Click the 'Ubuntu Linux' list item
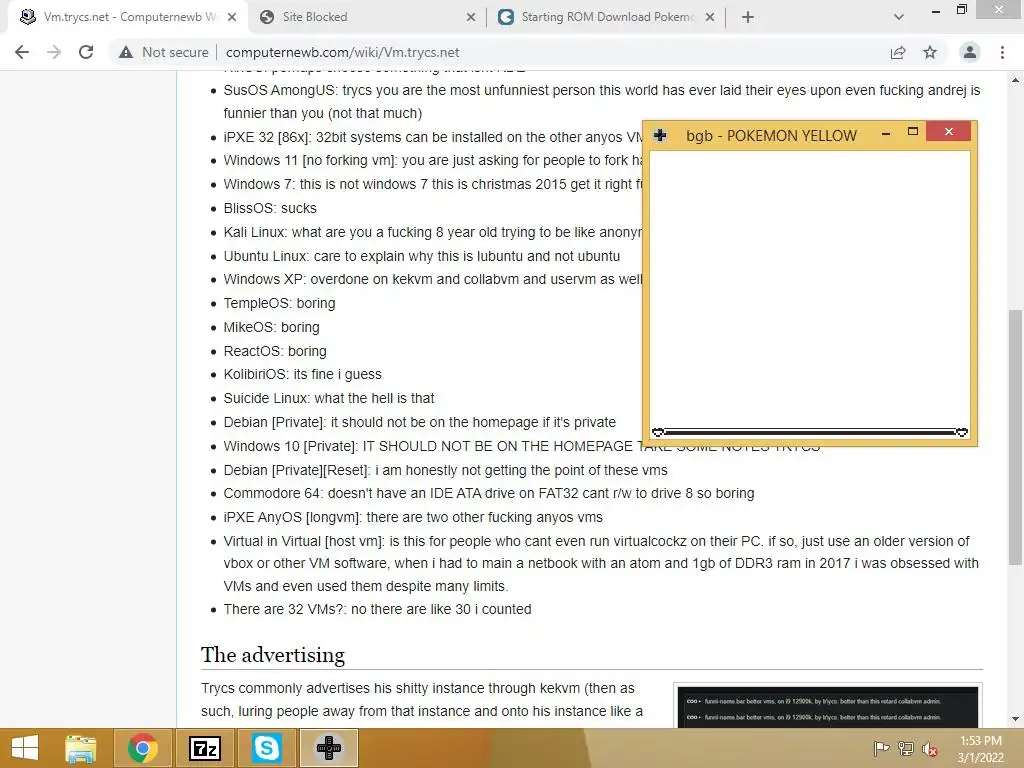Screen dimensions: 1024x768 [422, 256]
